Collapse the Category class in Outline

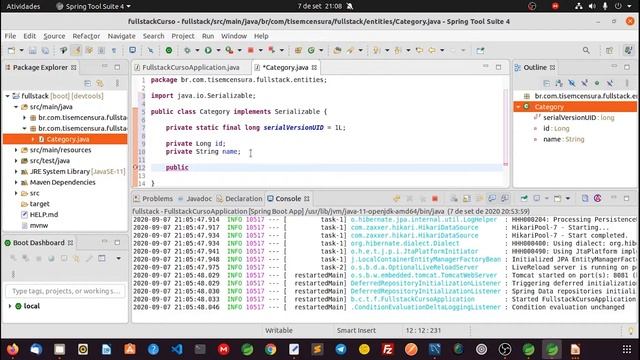tap(518, 107)
